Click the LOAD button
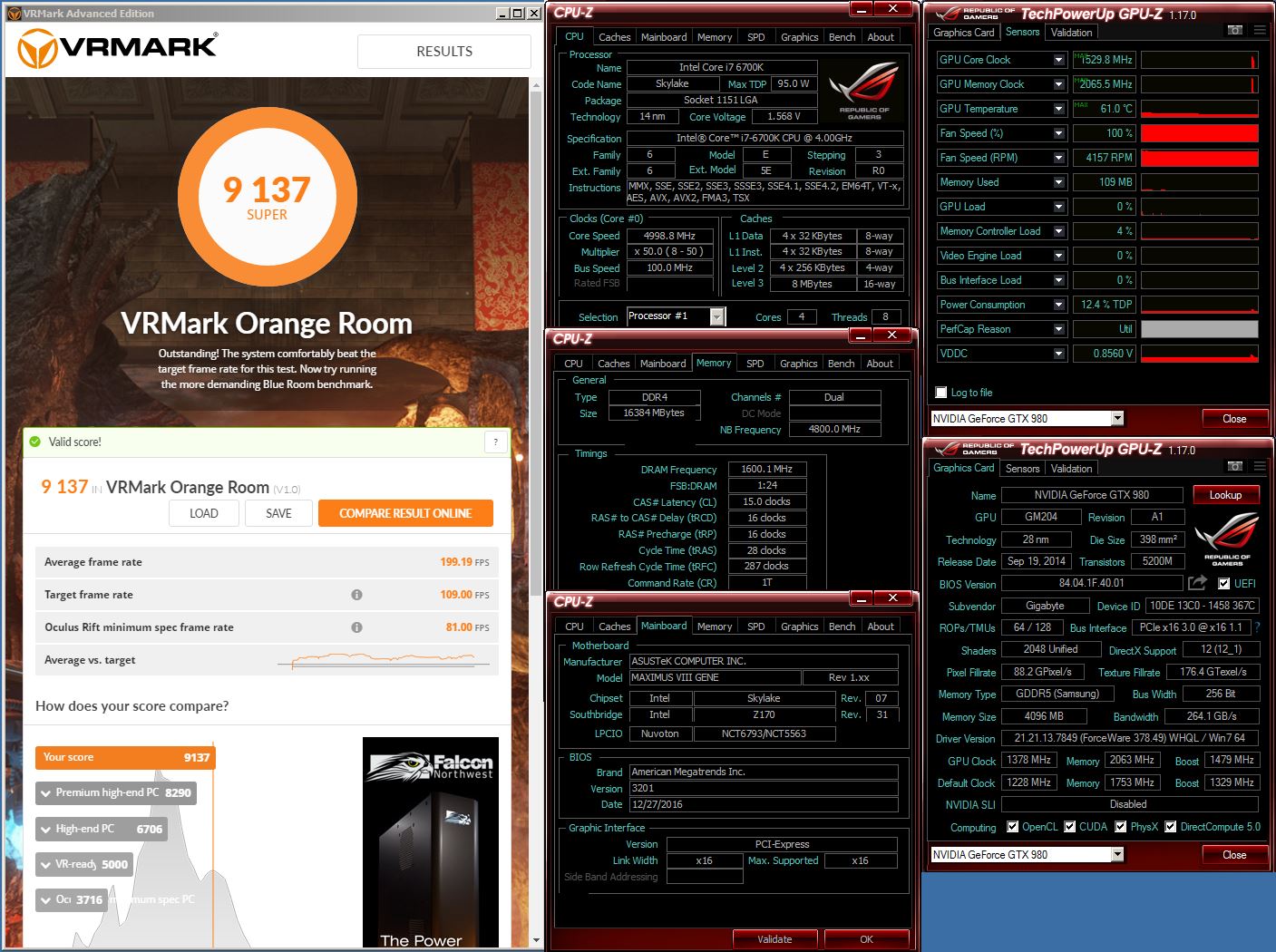1276x952 pixels. (x=204, y=513)
